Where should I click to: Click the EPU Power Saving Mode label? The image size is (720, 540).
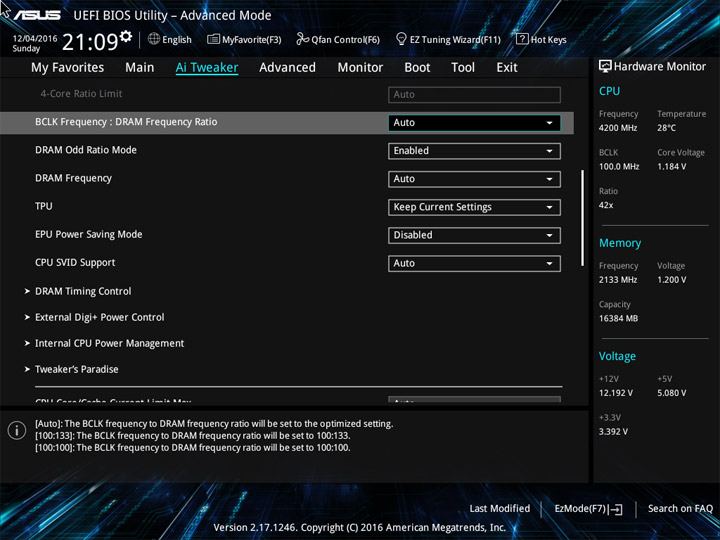coord(89,234)
